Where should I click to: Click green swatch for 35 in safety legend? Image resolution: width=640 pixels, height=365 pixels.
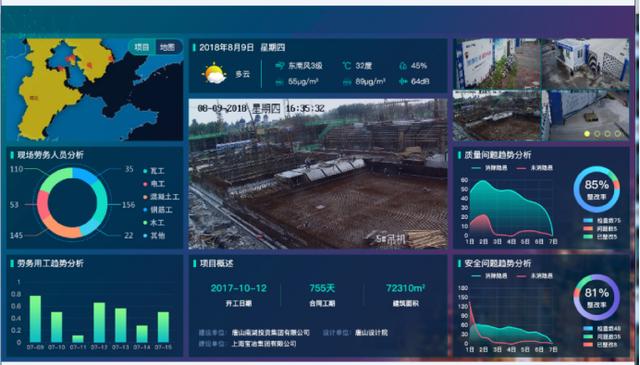click(588, 337)
